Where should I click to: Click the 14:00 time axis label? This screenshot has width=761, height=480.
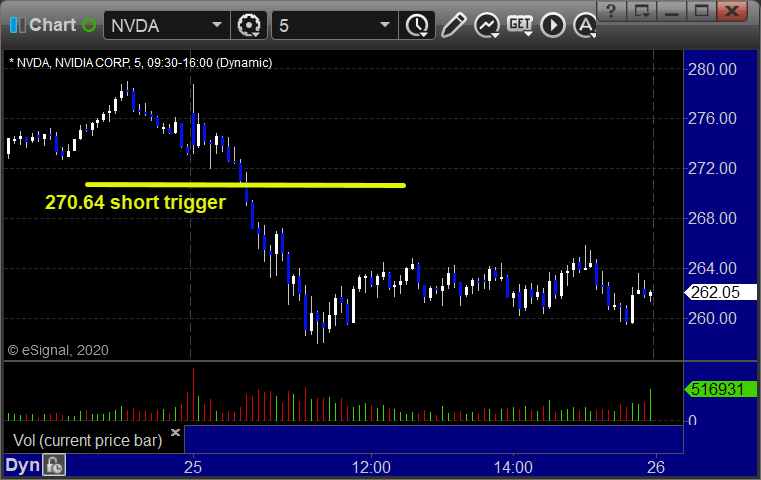tap(513, 467)
